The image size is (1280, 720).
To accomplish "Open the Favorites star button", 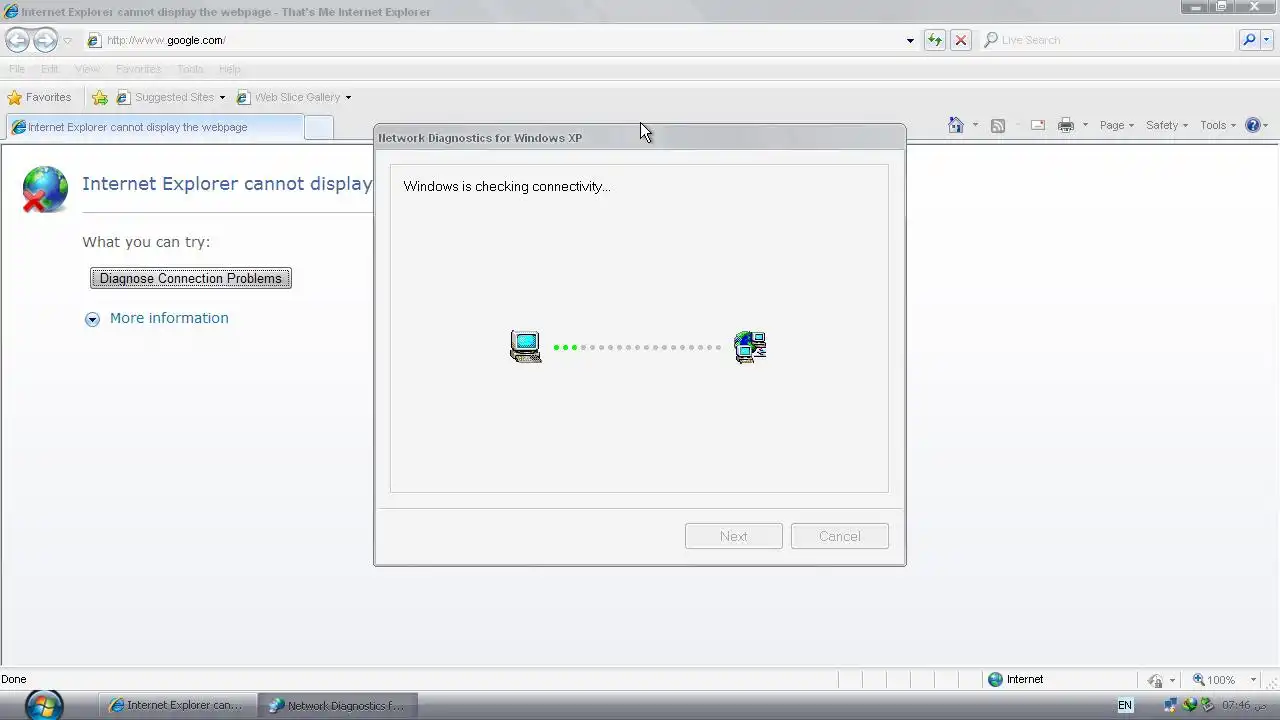I will 40,97.
